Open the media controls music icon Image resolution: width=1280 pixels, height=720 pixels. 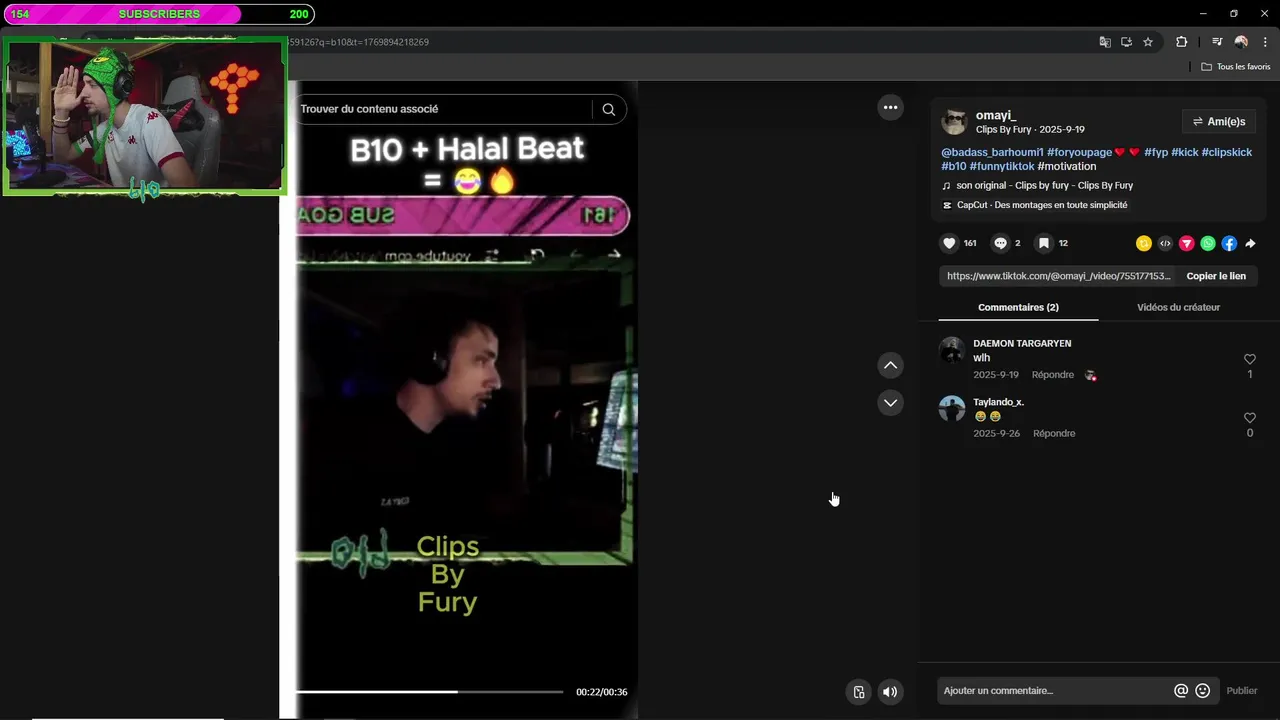(x=1217, y=42)
